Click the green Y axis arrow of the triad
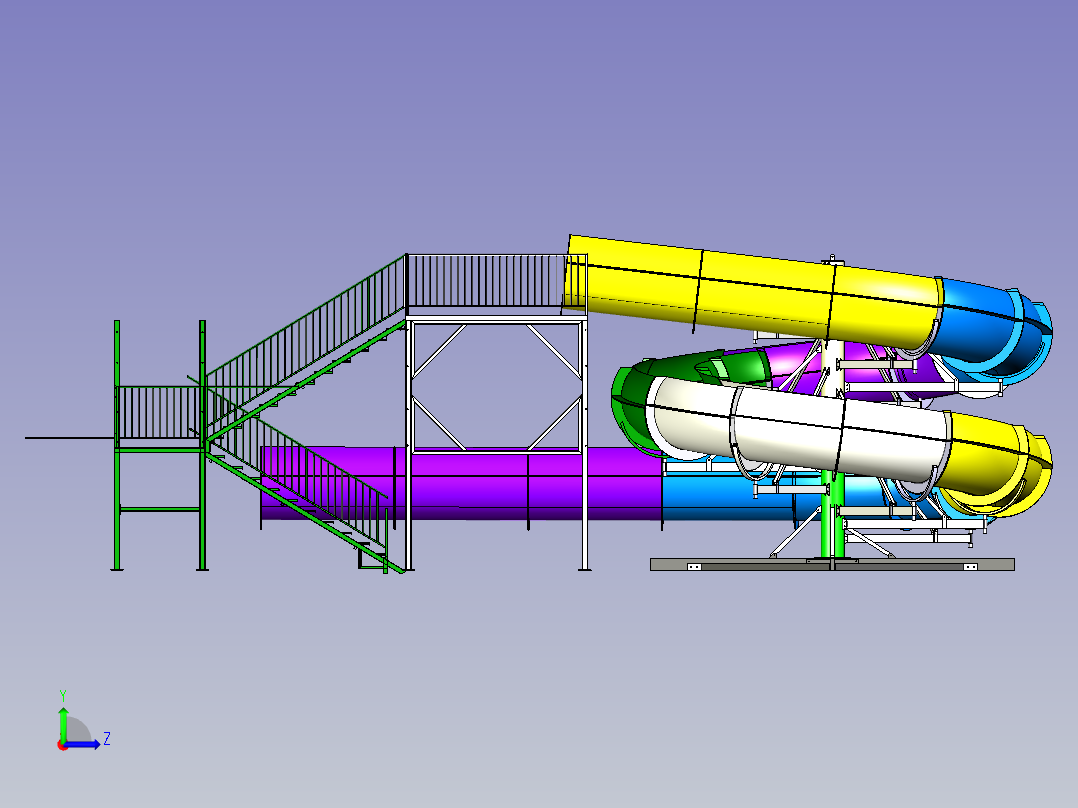The image size is (1078, 808). pyautogui.click(x=63, y=723)
